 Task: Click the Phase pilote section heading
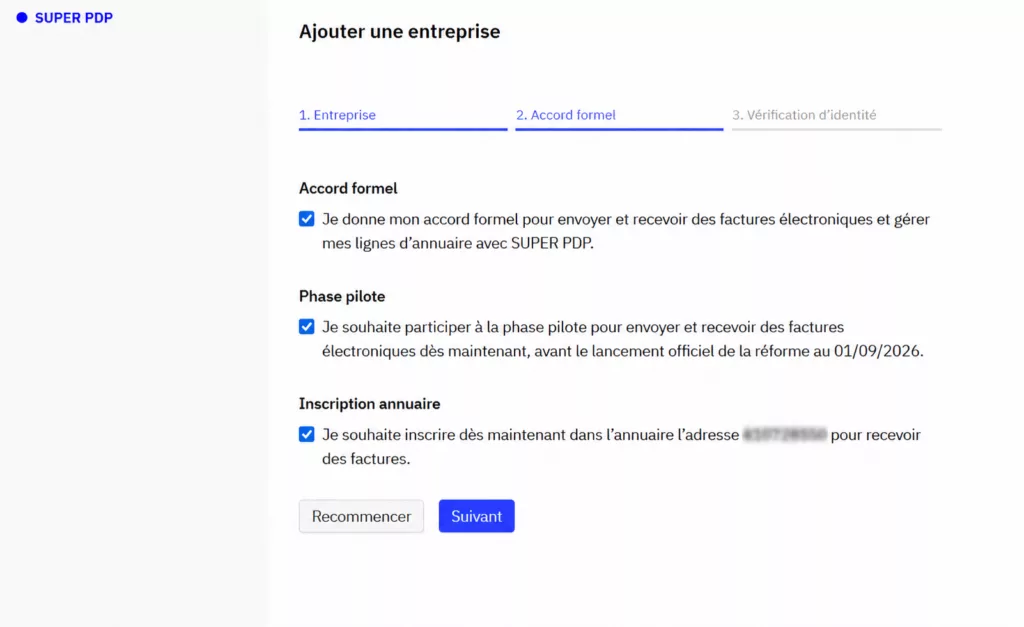pyautogui.click(x=341, y=296)
